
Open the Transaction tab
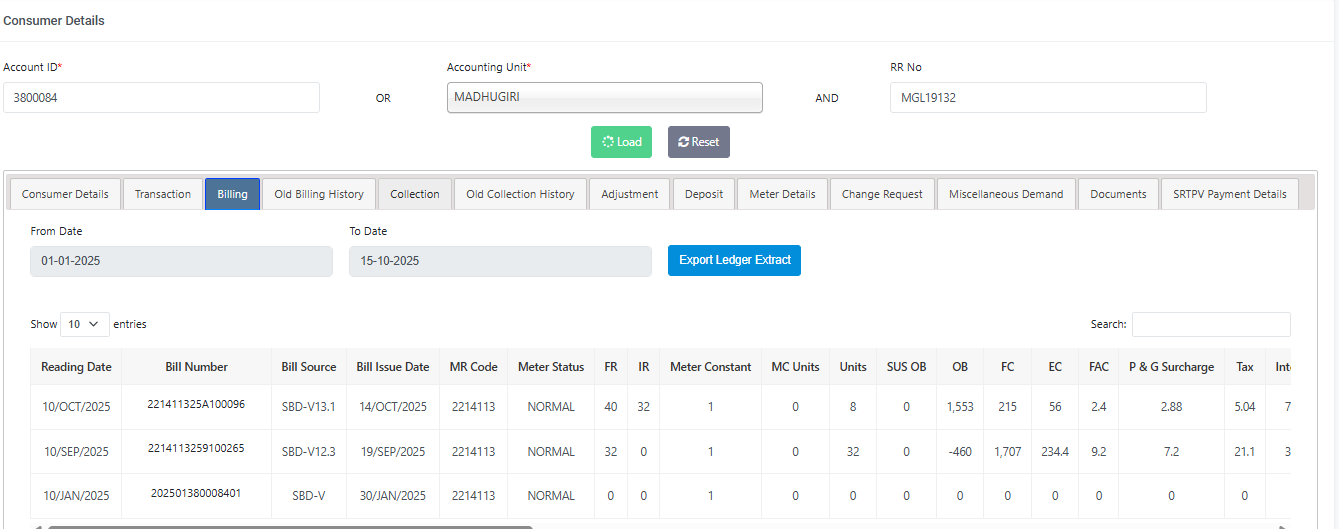[x=163, y=194]
